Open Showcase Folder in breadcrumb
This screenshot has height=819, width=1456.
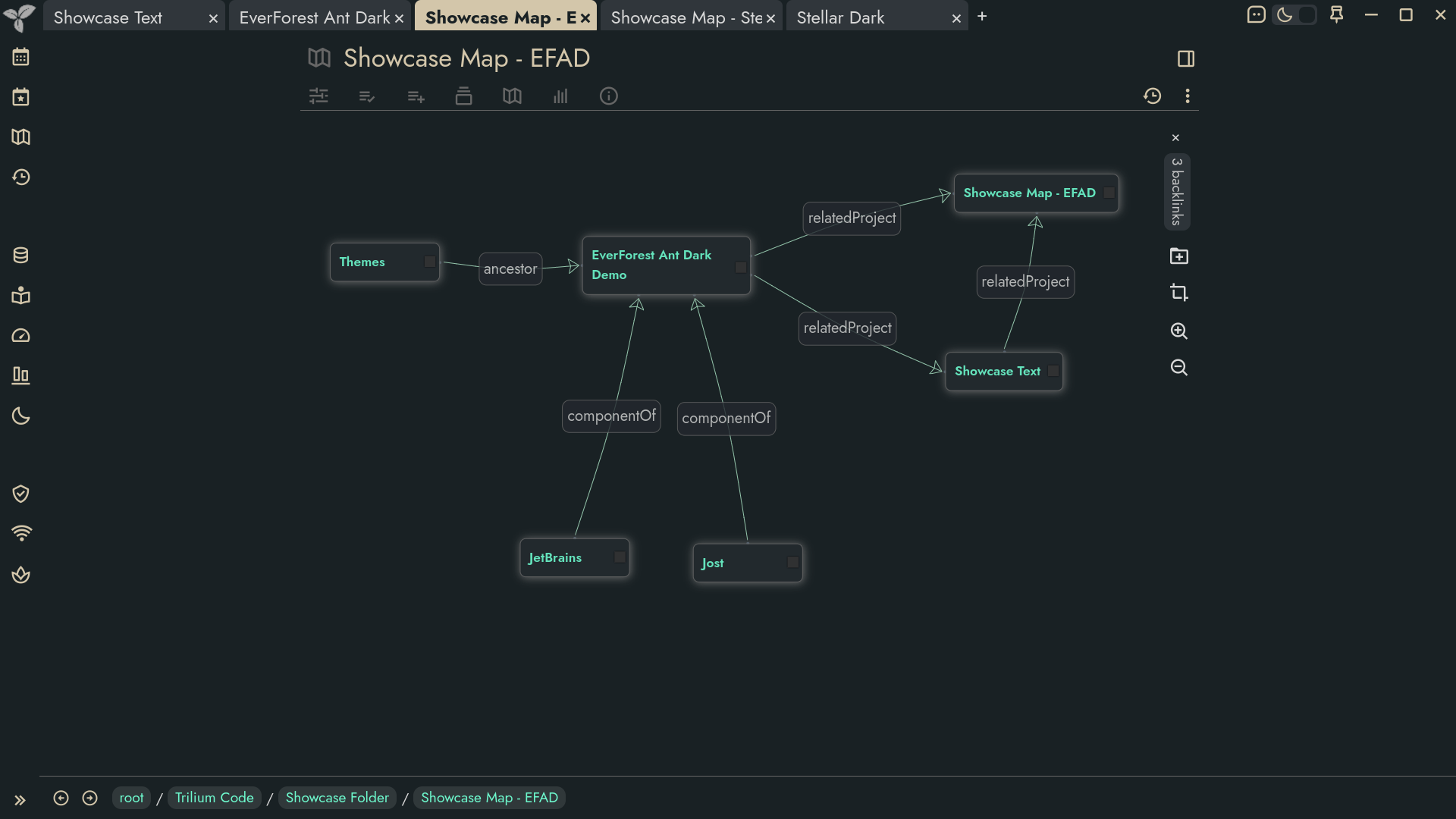click(337, 798)
